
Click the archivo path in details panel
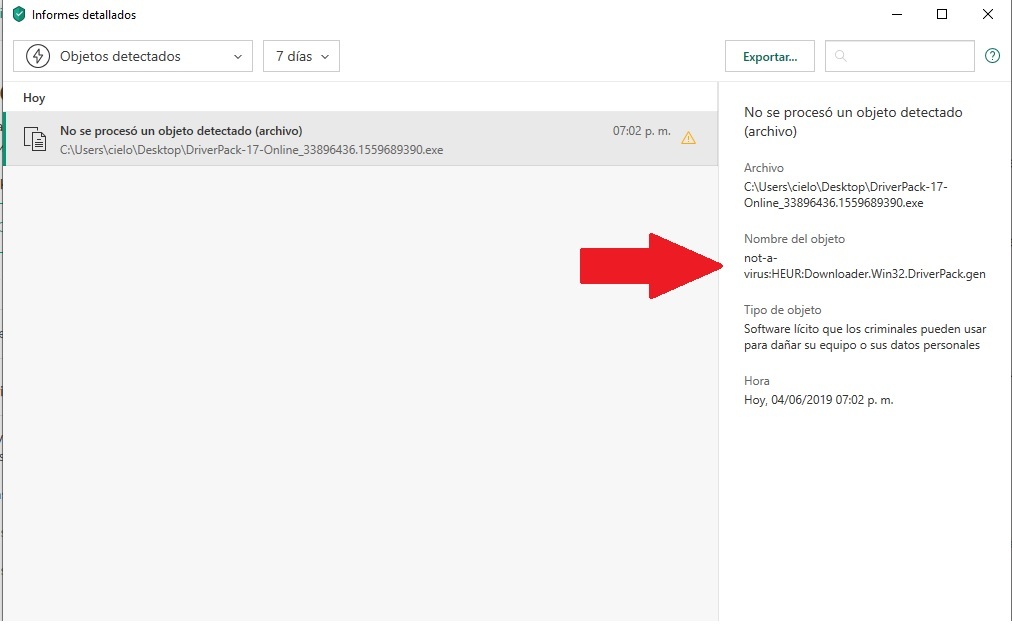(845, 195)
